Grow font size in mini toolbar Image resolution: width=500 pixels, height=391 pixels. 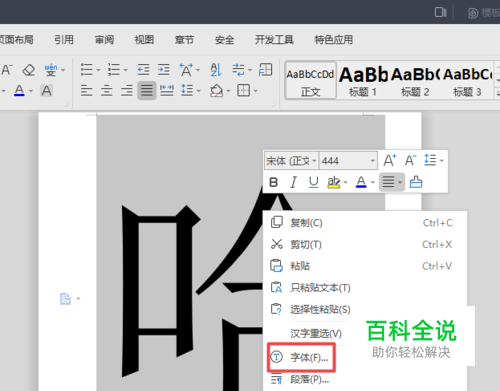390,161
